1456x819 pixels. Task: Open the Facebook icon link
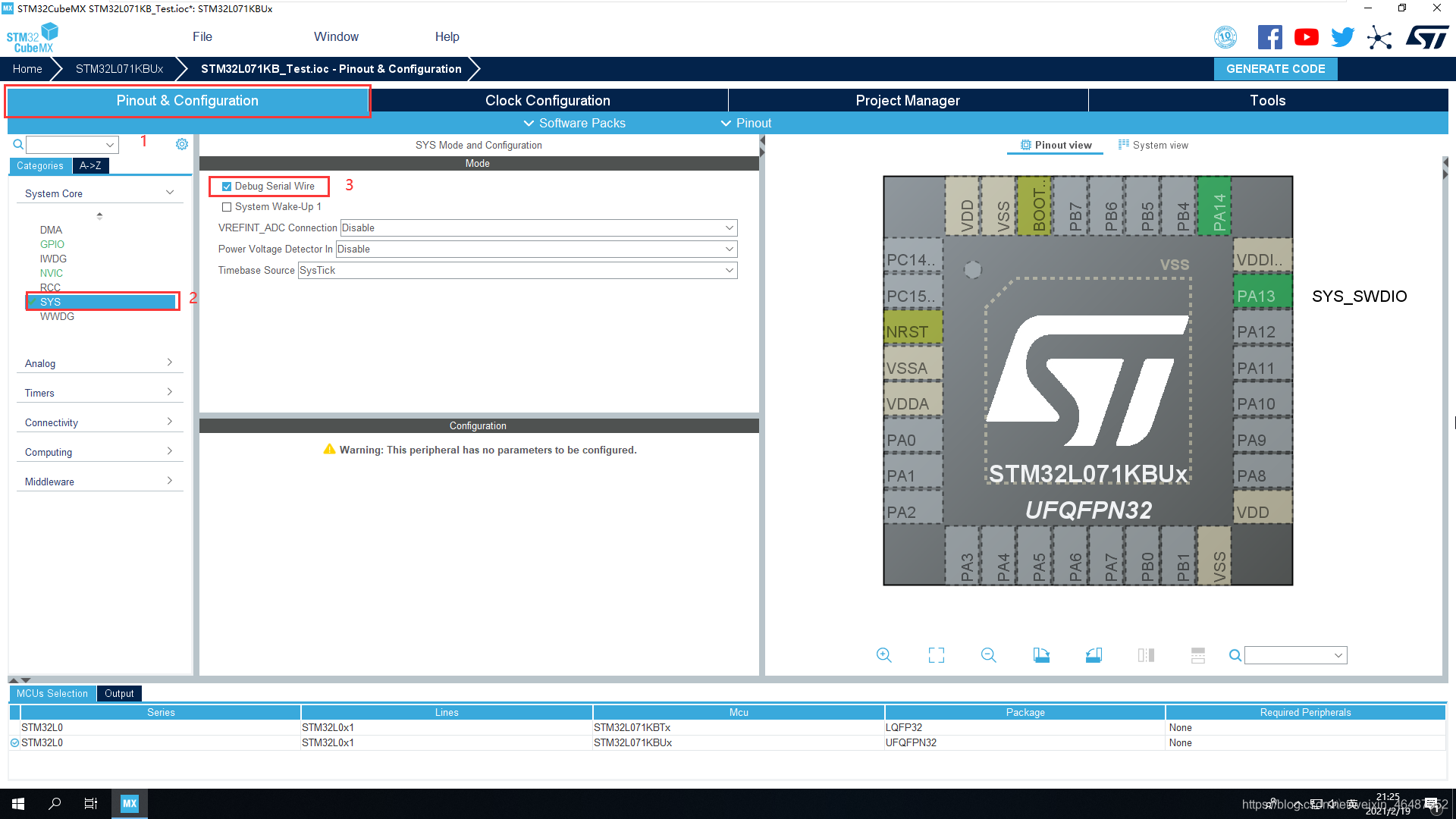coord(1269,37)
